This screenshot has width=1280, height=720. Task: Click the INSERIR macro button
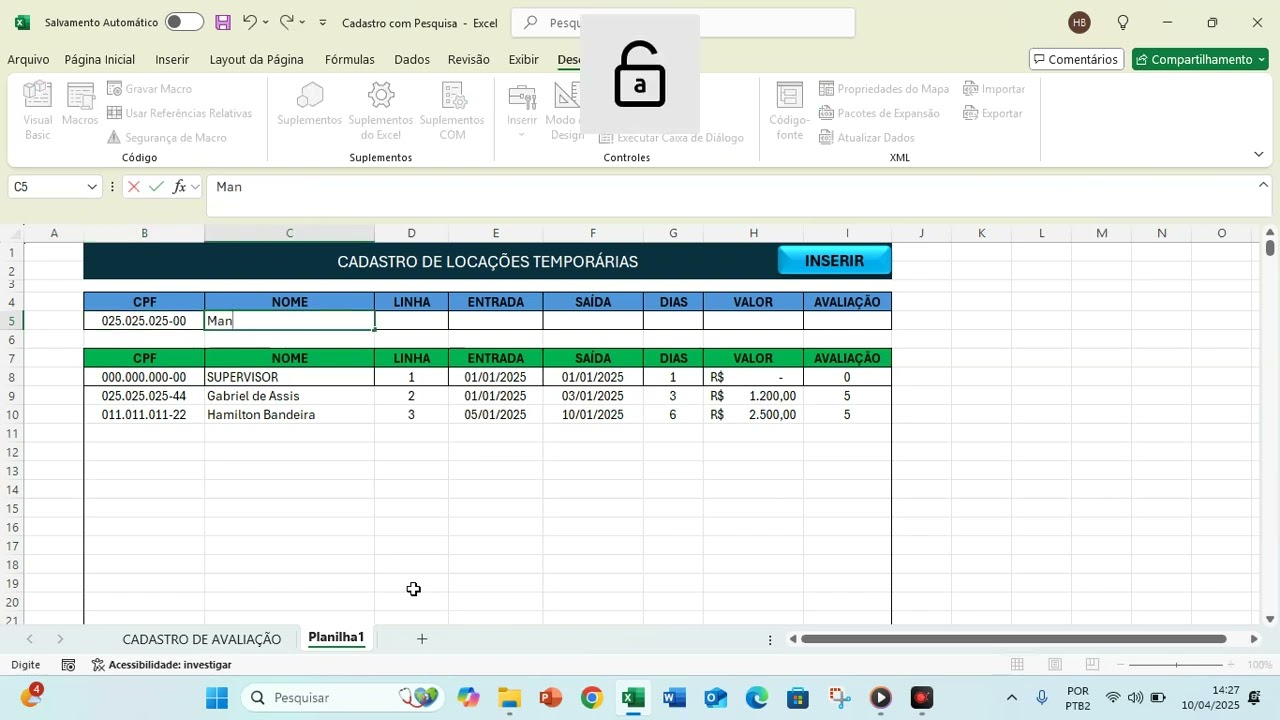click(834, 261)
